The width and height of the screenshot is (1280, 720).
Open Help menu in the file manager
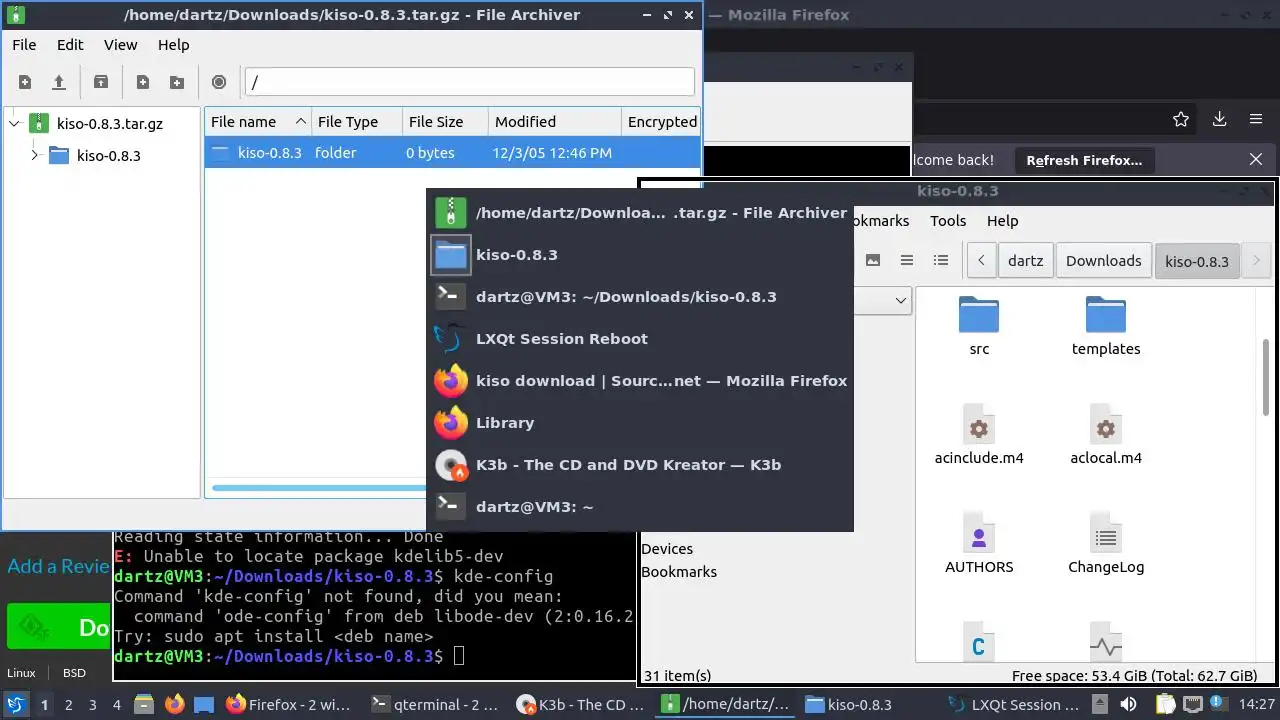tap(1002, 221)
